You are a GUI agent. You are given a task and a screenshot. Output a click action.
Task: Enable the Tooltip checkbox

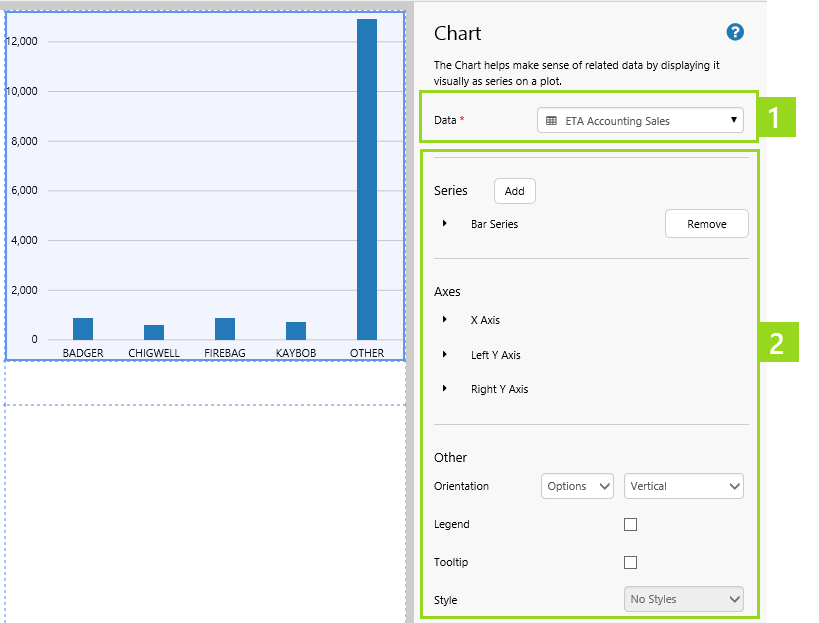(630, 562)
